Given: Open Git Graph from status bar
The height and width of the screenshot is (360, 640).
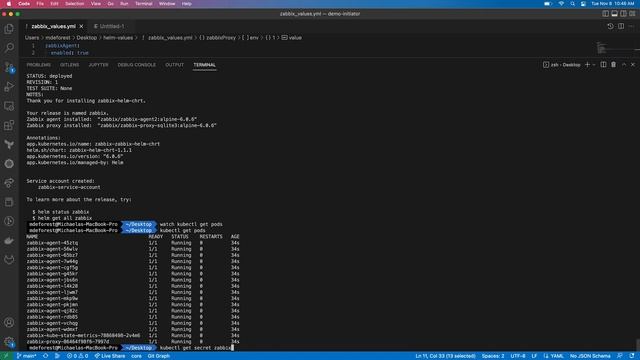Looking at the screenshot, I should pyautogui.click(x=158, y=356).
